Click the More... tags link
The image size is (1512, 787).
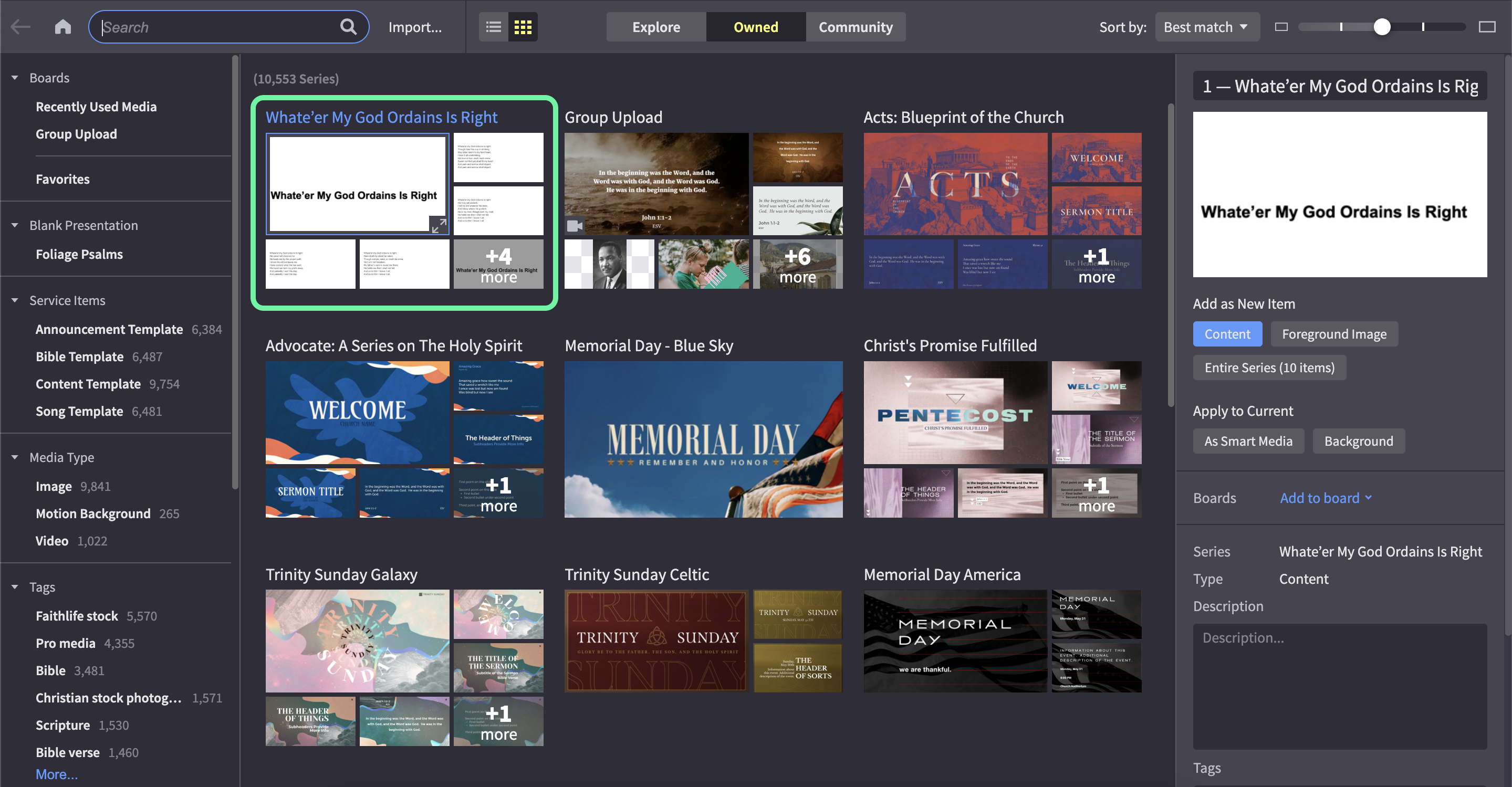coord(56,774)
